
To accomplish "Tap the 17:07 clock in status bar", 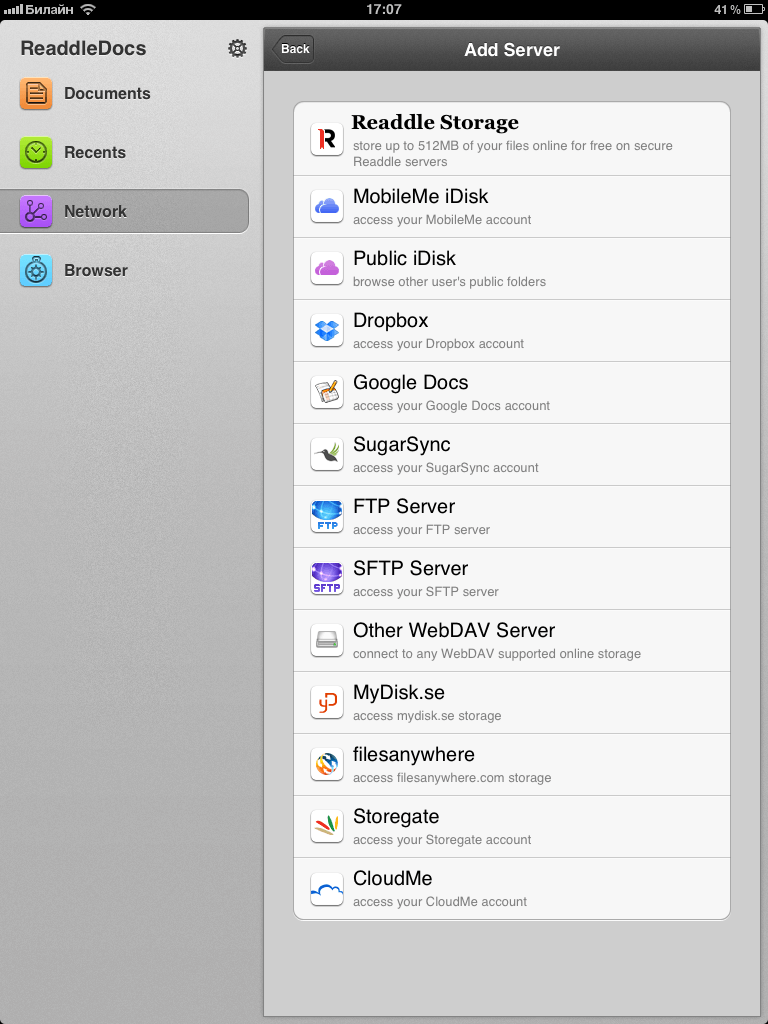I will [384, 9].
